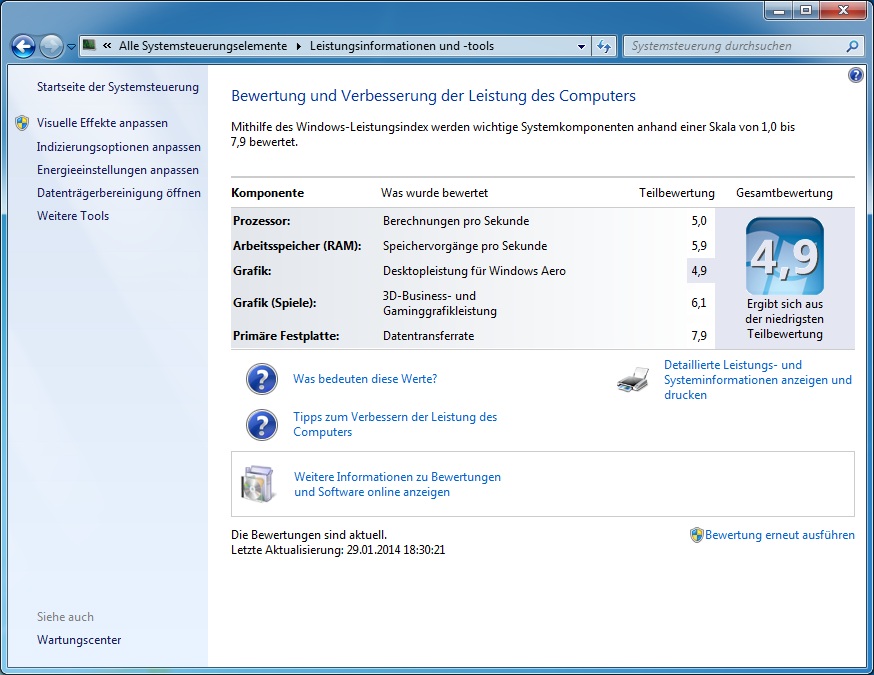Click the Arbeitsspeicher (RAM): row label
The height and width of the screenshot is (675, 874).
pos(297,246)
